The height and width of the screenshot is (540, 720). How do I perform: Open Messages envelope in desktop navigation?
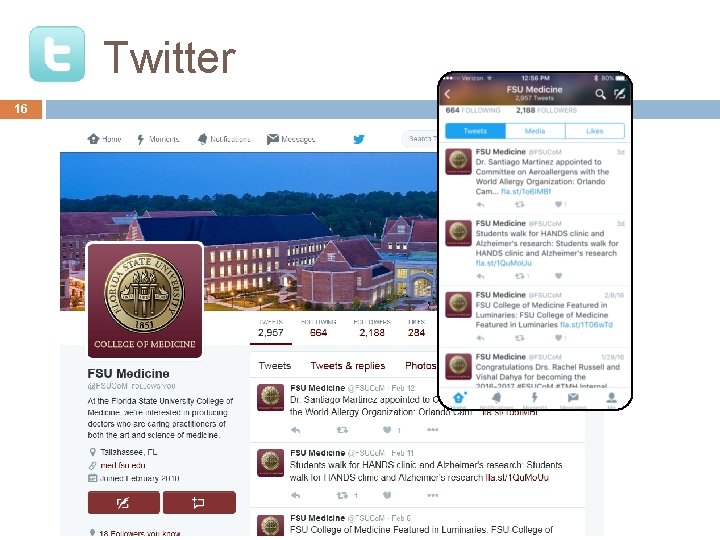273,139
